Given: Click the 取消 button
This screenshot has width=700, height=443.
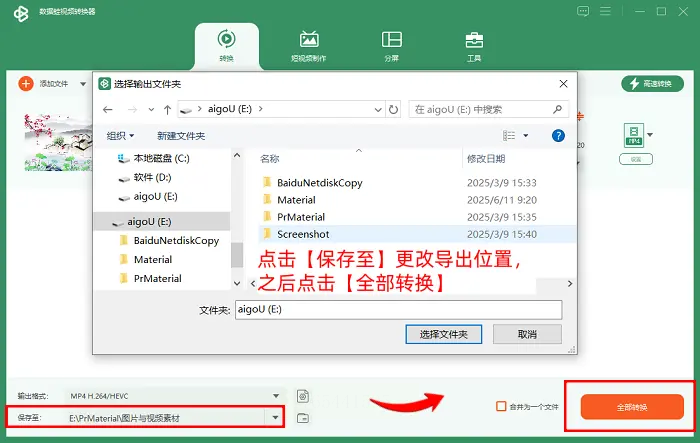Looking at the screenshot, I should pos(527,334).
